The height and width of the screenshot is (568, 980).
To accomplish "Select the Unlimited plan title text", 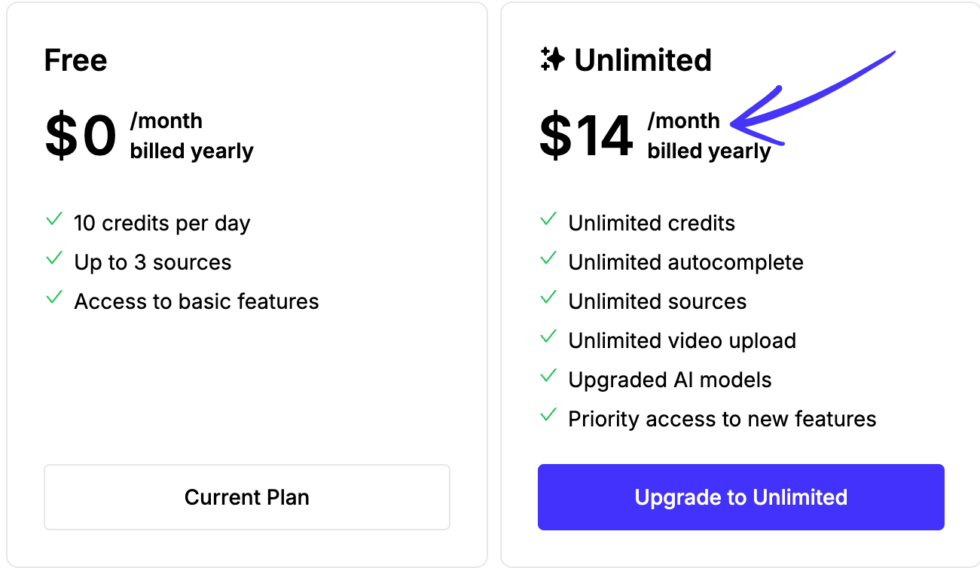I will (643, 60).
